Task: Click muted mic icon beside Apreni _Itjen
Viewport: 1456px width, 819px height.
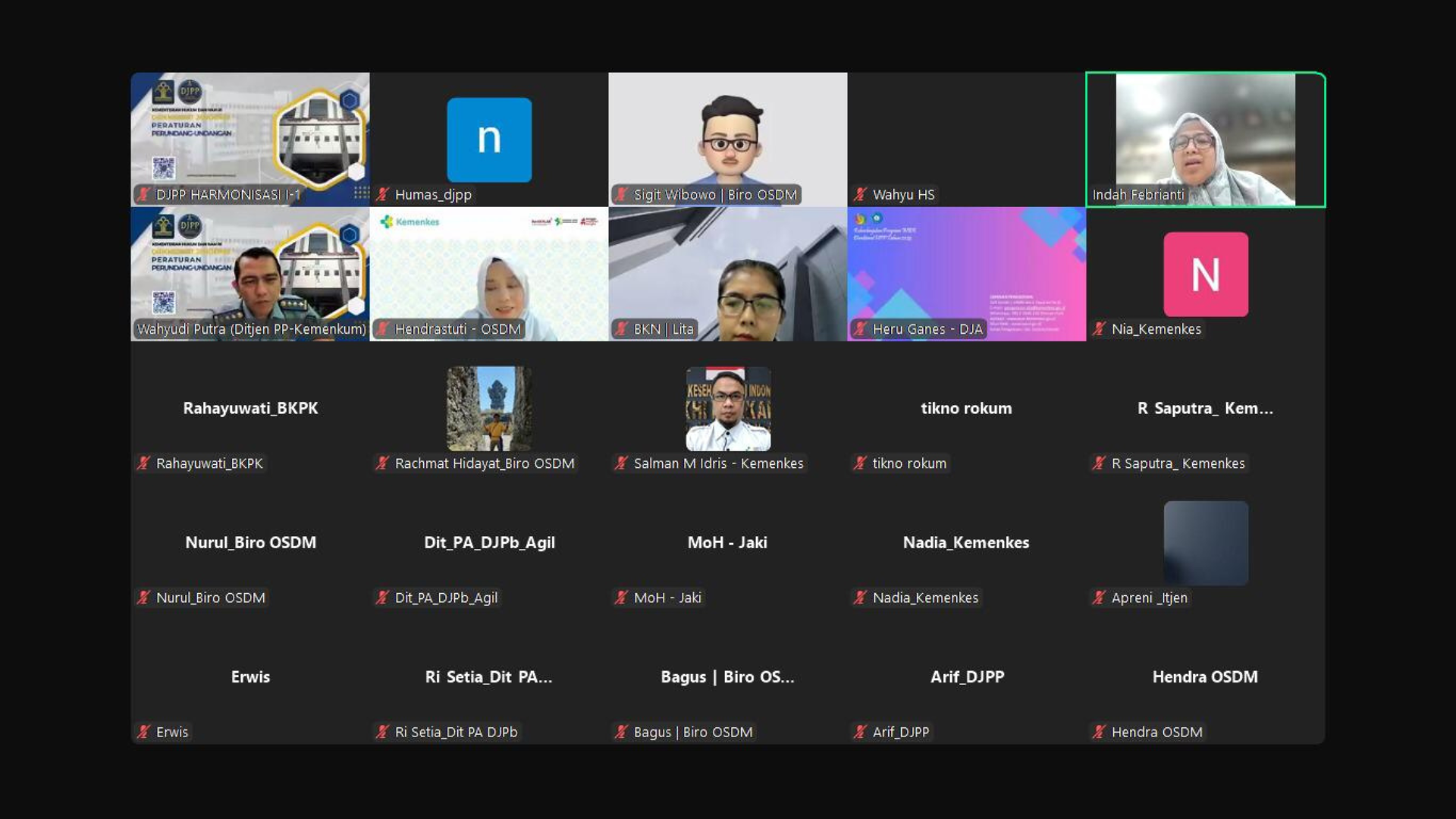Action: (1099, 598)
